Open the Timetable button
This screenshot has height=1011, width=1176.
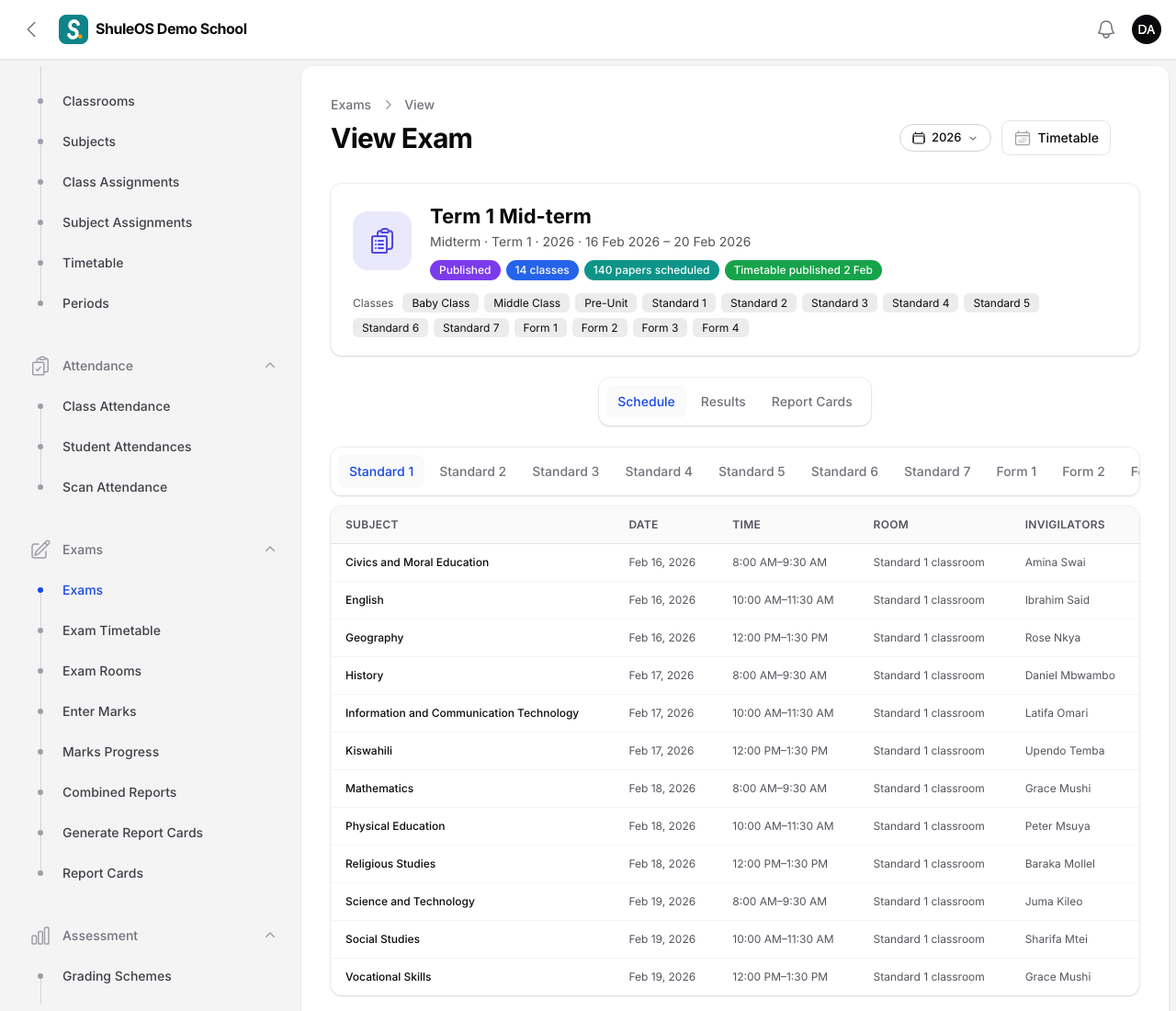(1056, 138)
